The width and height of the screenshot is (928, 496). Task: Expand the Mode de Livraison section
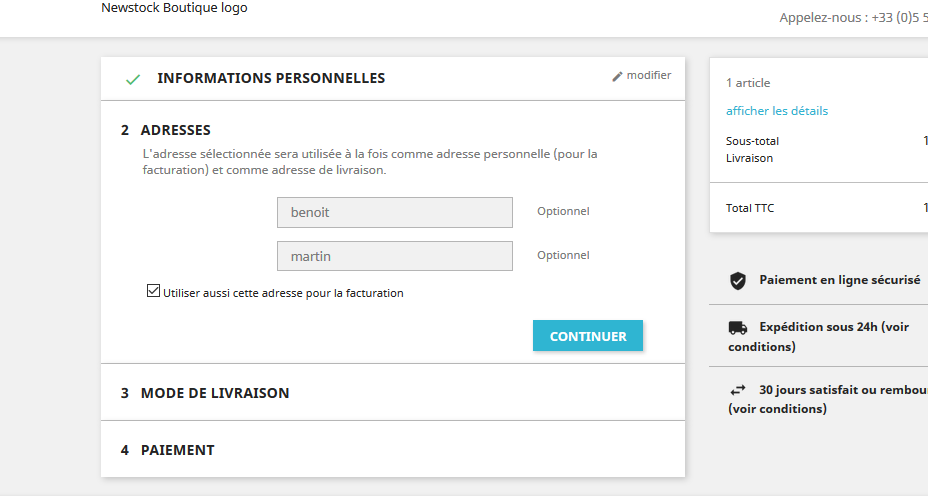pos(215,393)
